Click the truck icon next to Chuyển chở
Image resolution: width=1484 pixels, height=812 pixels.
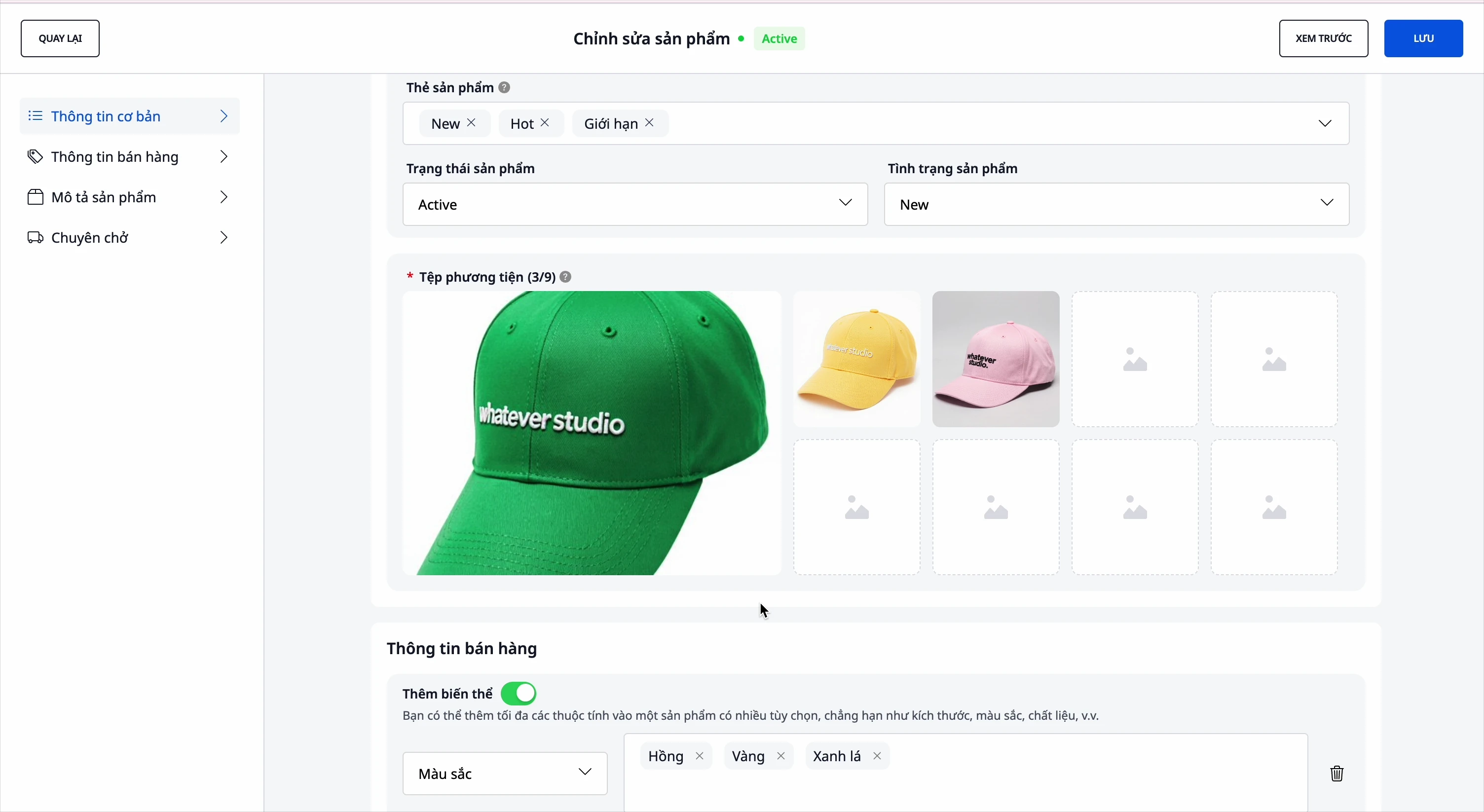(x=35, y=237)
